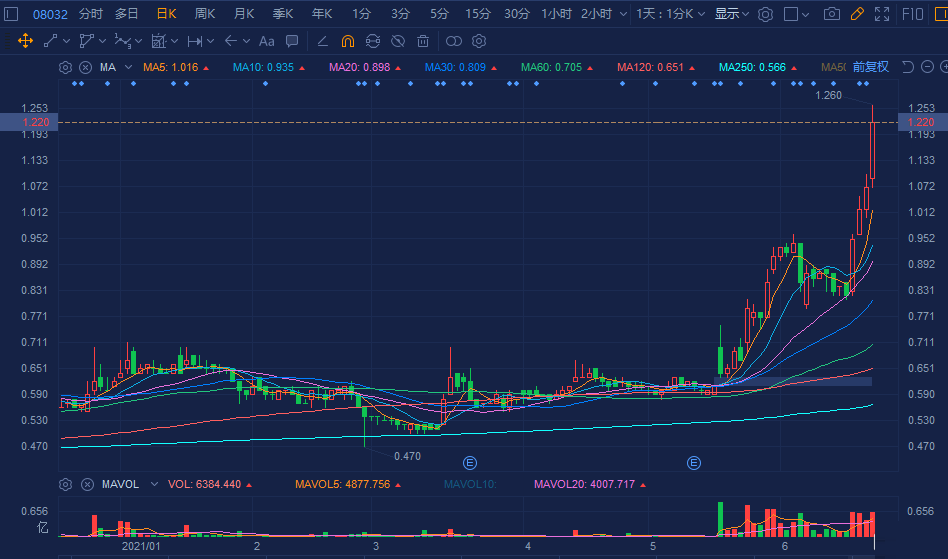Add a comment bubble annotation
This screenshot has width=948, height=559.
pyautogui.click(x=292, y=41)
